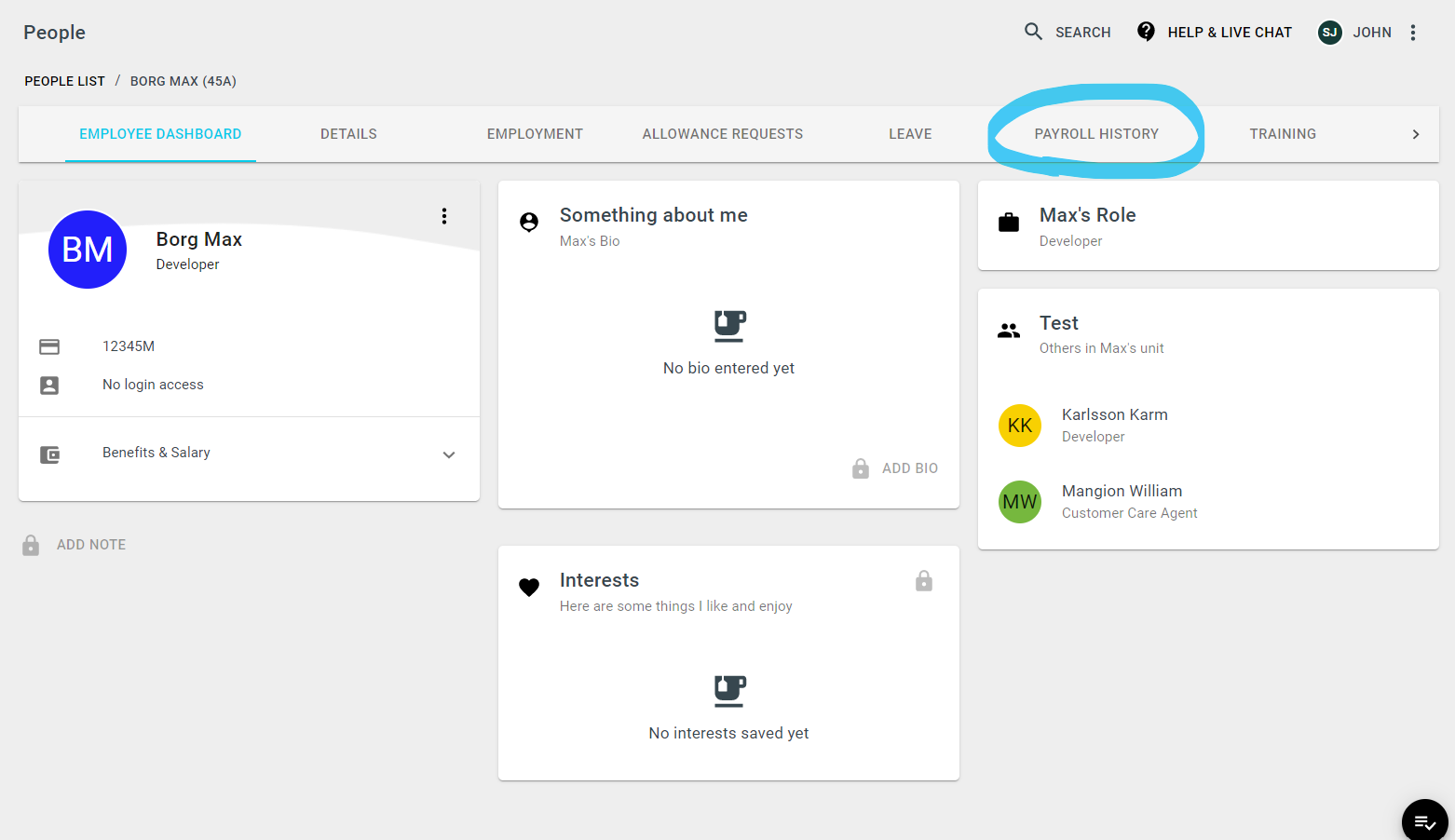Viewport: 1455px width, 840px height.
Task: Click the KK avatar for Karlsson Karm
Action: [x=1020, y=426]
